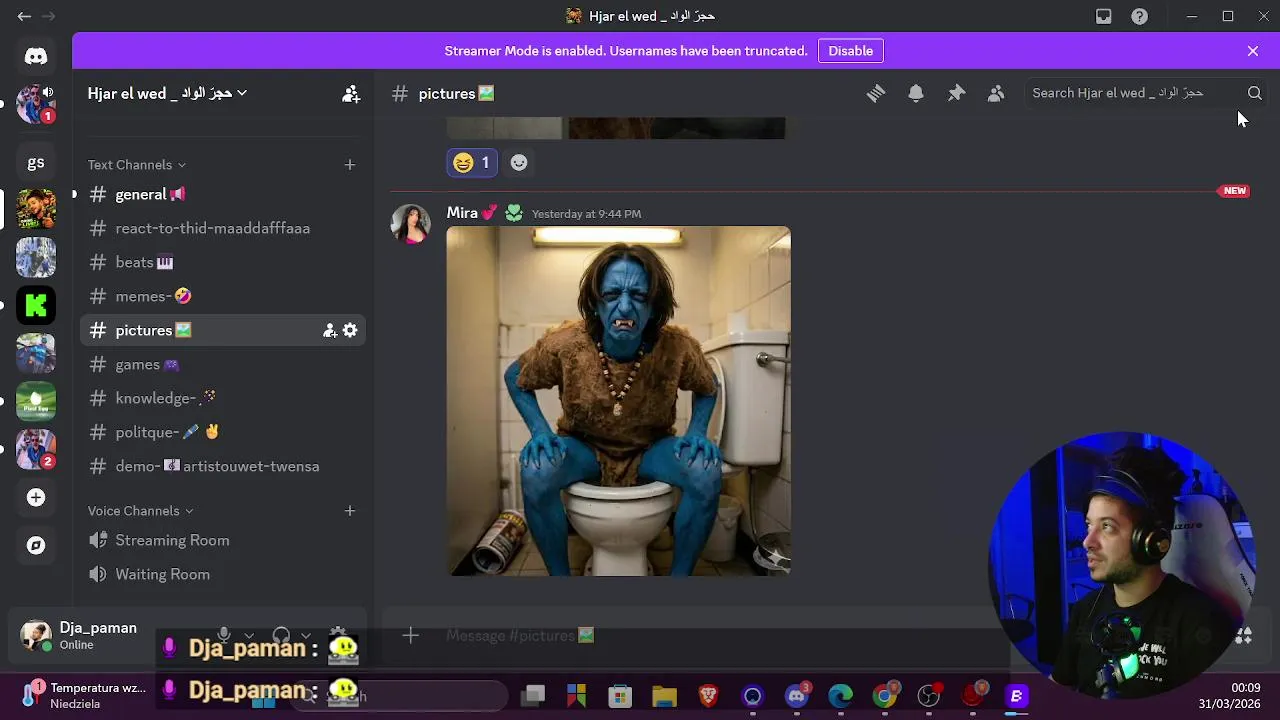Click Mira's username in message
This screenshot has width=1280, height=720.
click(x=462, y=213)
